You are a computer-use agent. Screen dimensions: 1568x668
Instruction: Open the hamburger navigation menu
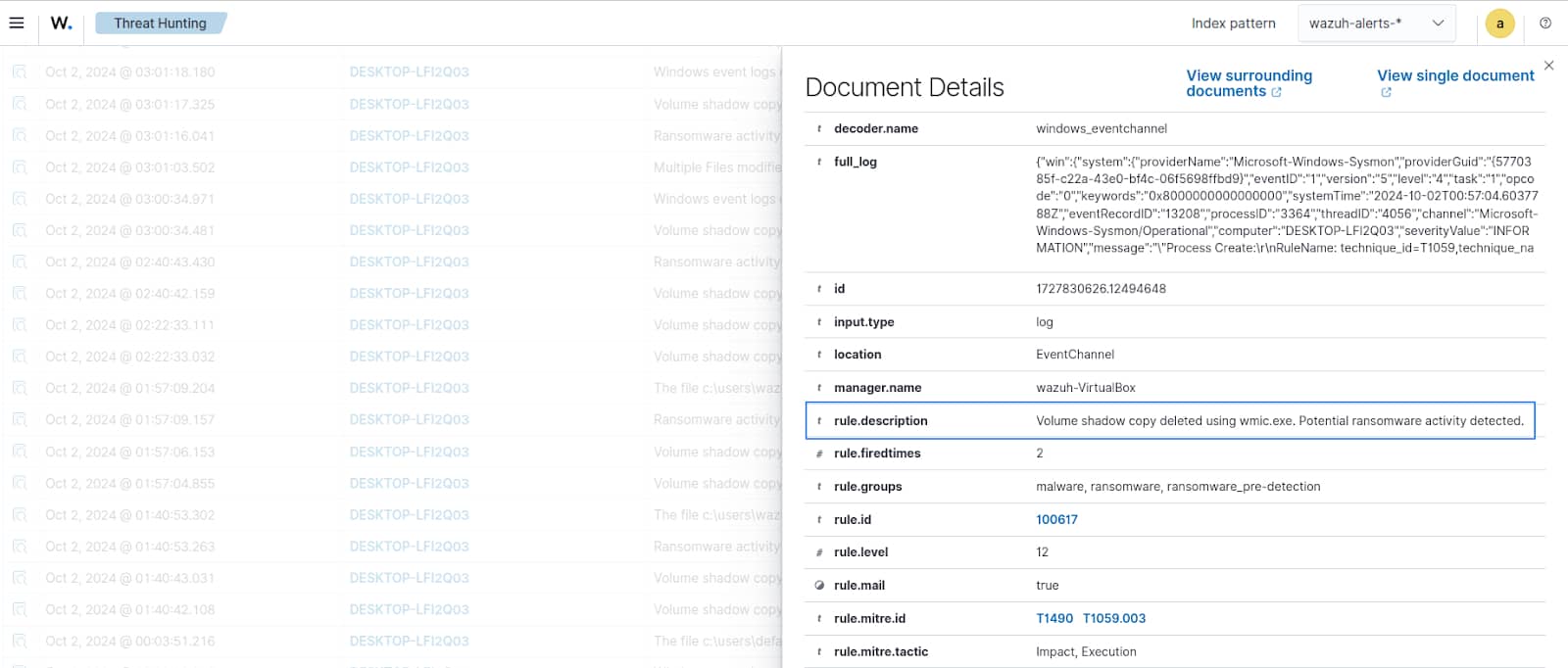click(17, 23)
